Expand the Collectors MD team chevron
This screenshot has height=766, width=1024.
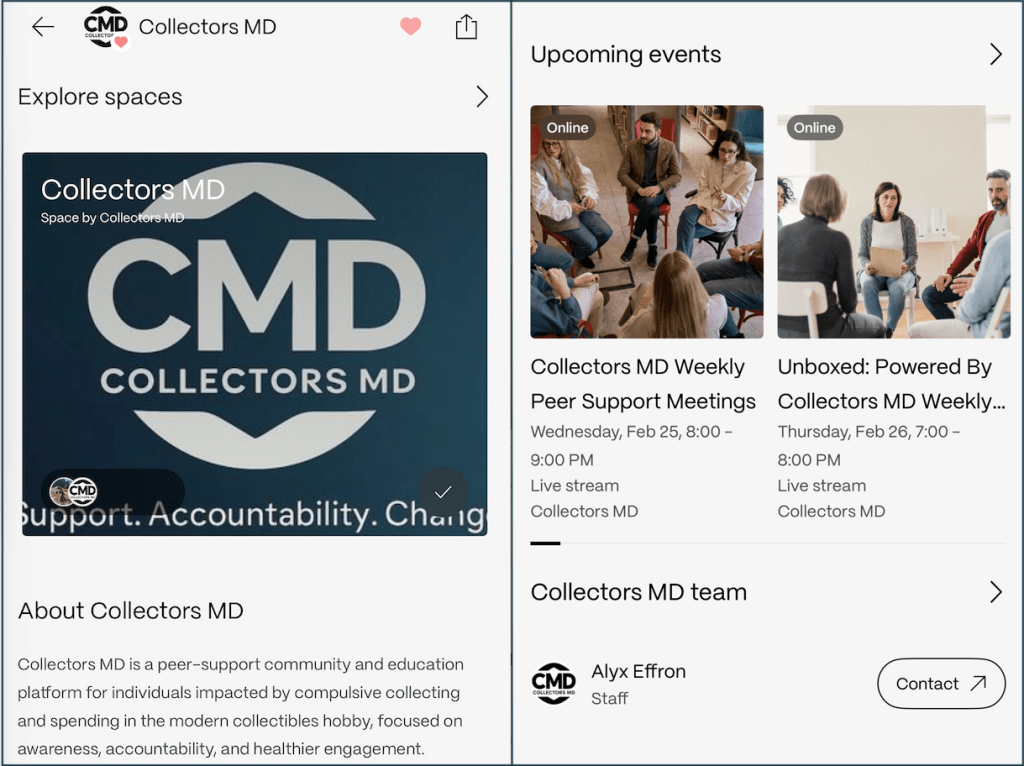(x=995, y=592)
